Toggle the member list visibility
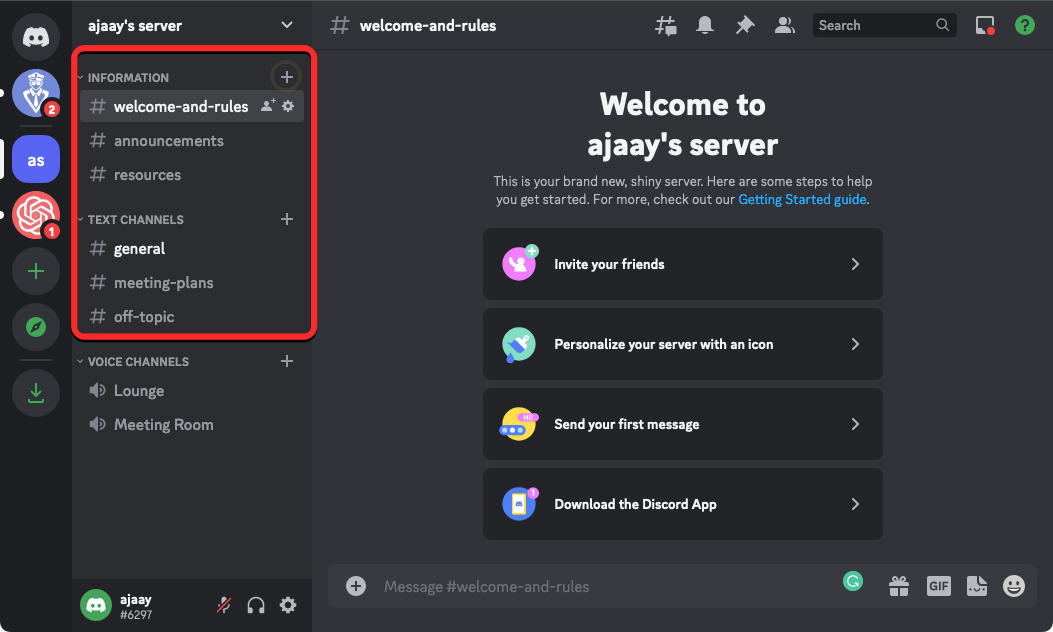Screen dimensions: 1053x632 785,26
